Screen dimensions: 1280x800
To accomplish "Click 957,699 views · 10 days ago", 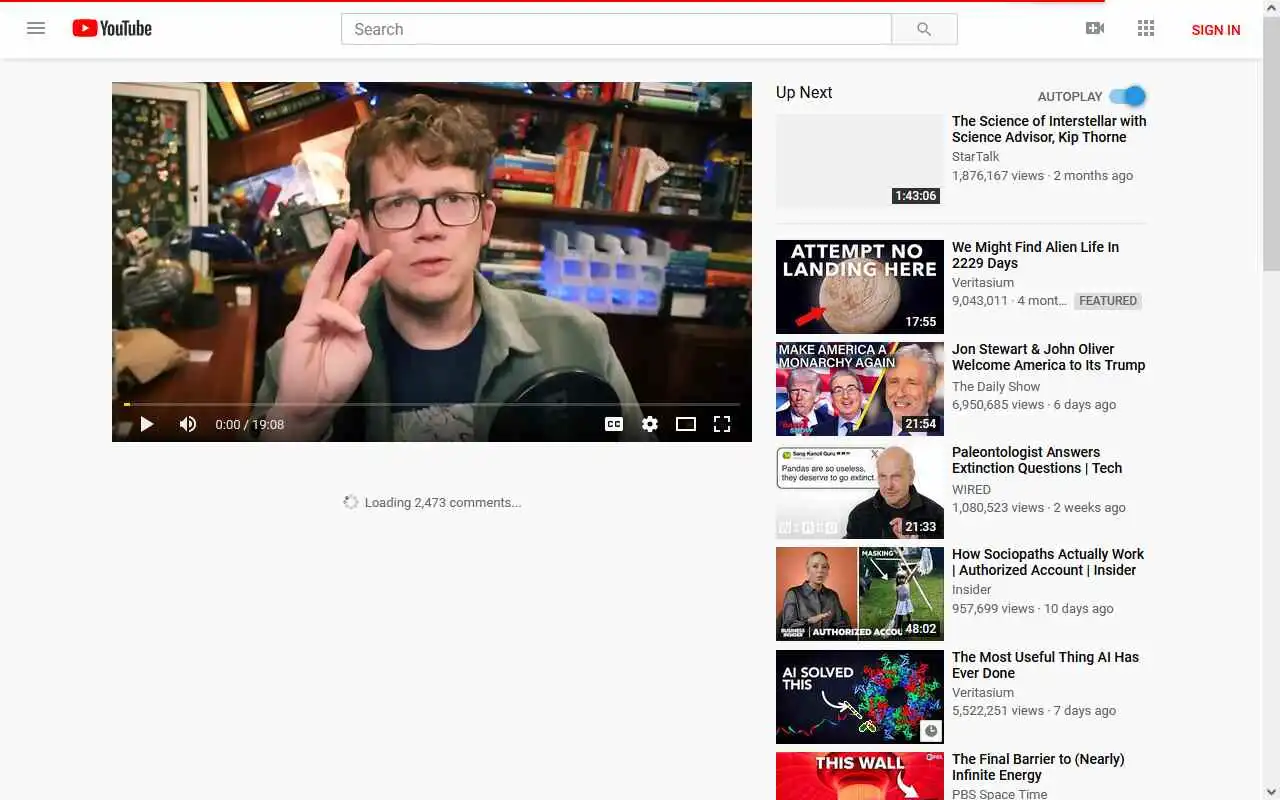I will tap(1033, 608).
